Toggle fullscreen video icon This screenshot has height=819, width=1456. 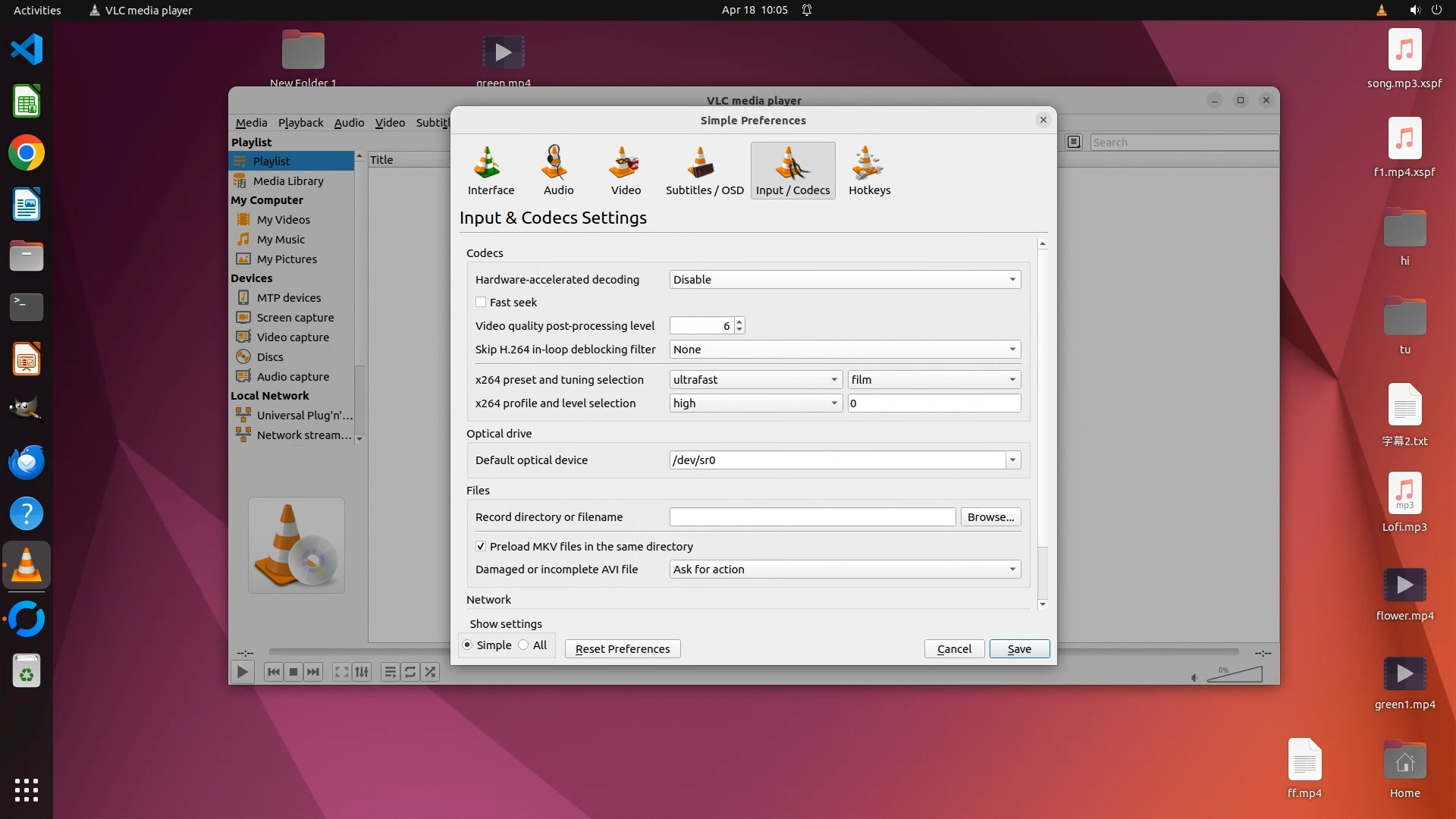342,672
